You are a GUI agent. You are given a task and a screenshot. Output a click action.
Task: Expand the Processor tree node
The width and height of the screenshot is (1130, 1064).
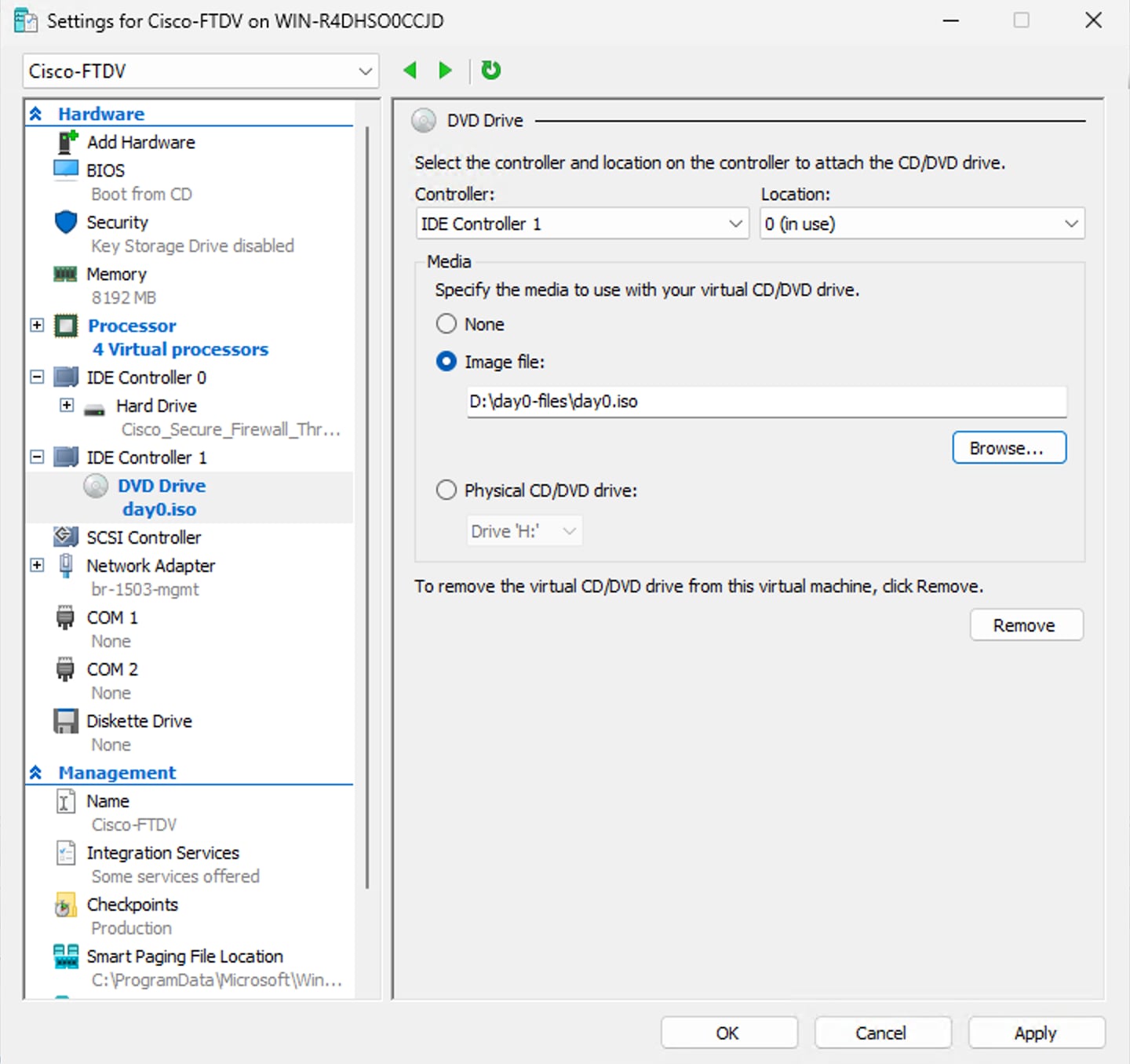pyautogui.click(x=37, y=325)
